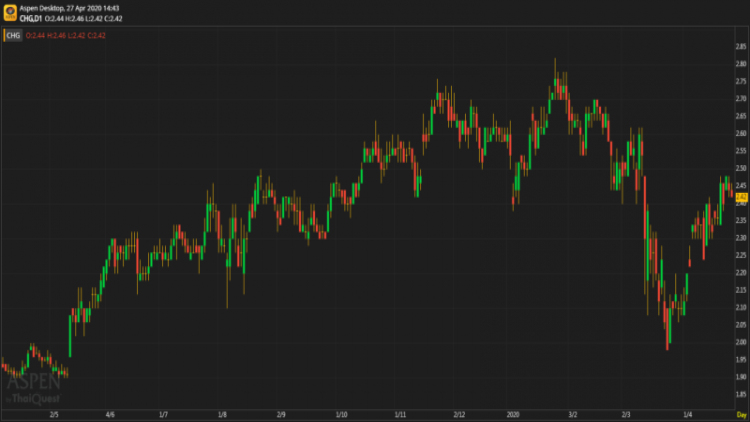Click the 1/4 date on time axis
Image resolution: width=750 pixels, height=422 pixels.
pyautogui.click(x=688, y=413)
